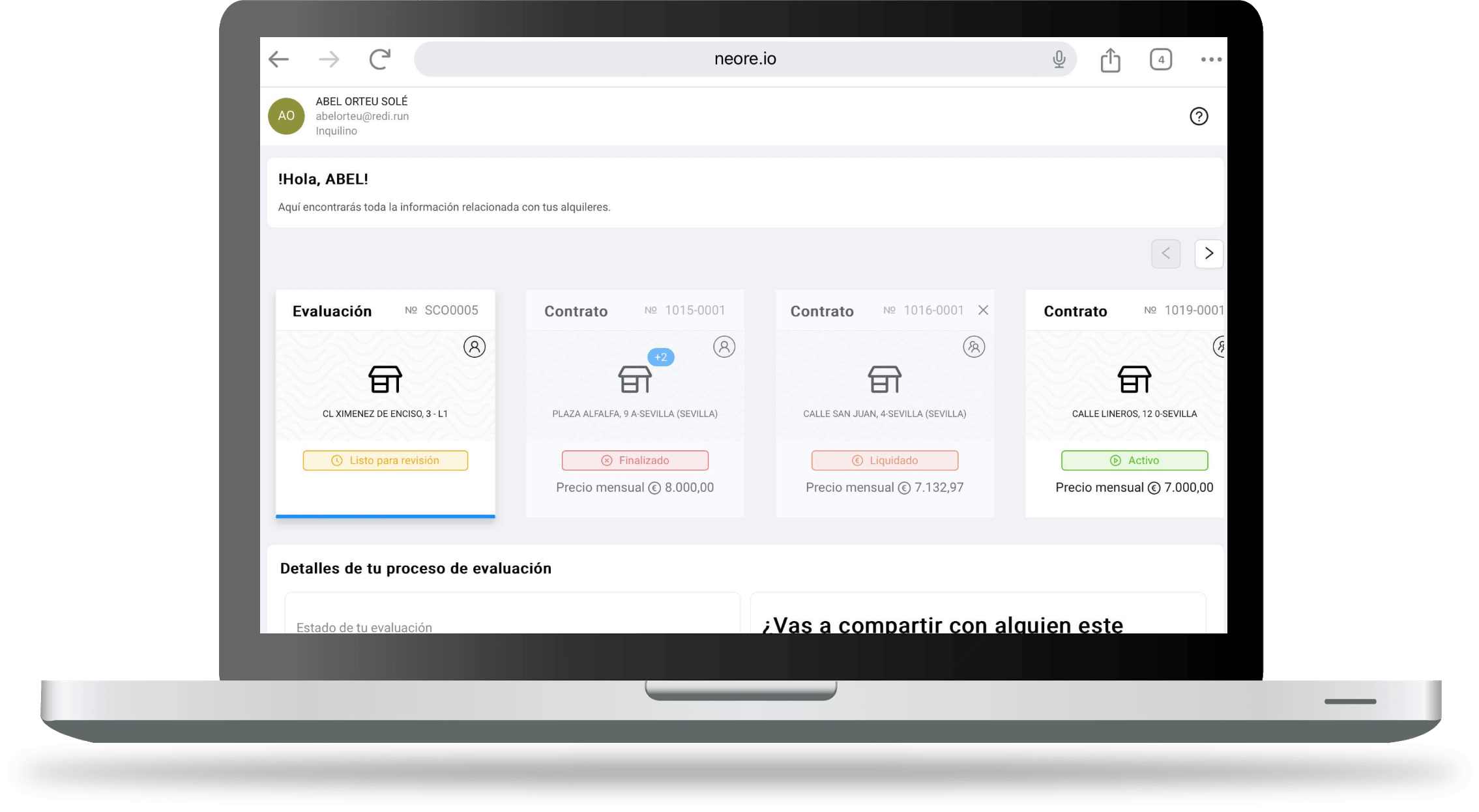Click the +2 badge on Plaza Alfalfa card
This screenshot has height=812, width=1479.
coord(660,357)
